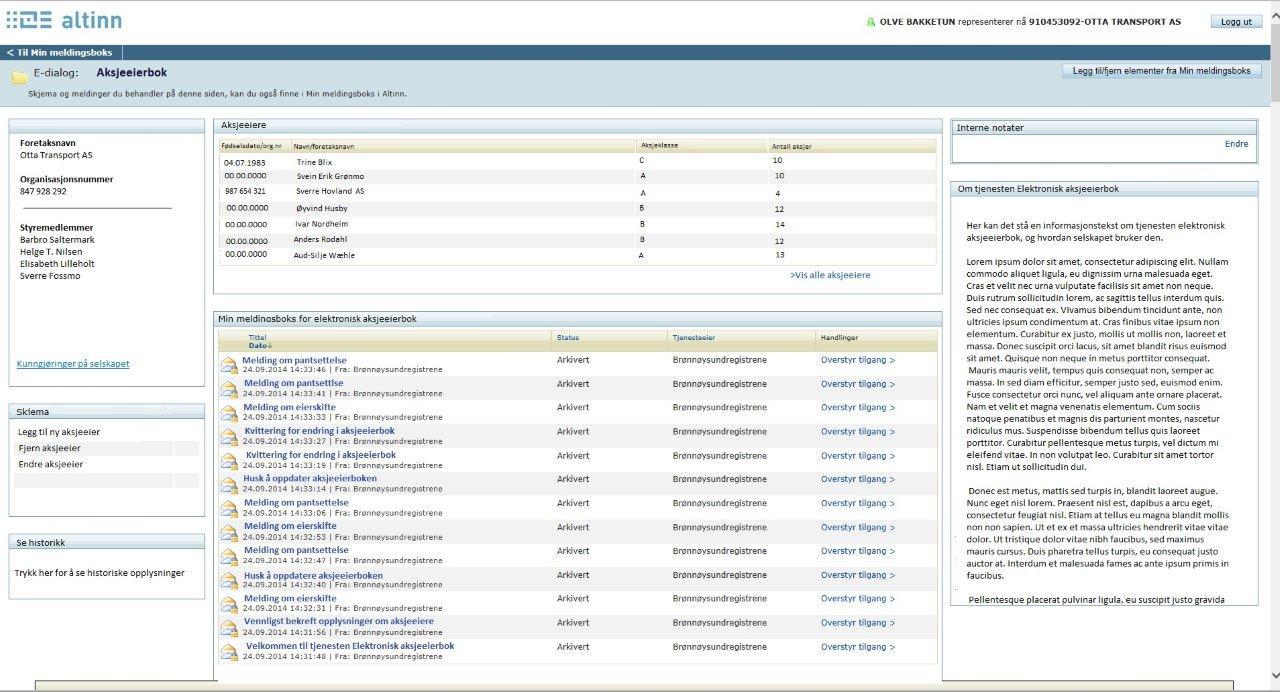
Task: Open the Kunngjøringer på selskapet link
Action: tap(73, 364)
